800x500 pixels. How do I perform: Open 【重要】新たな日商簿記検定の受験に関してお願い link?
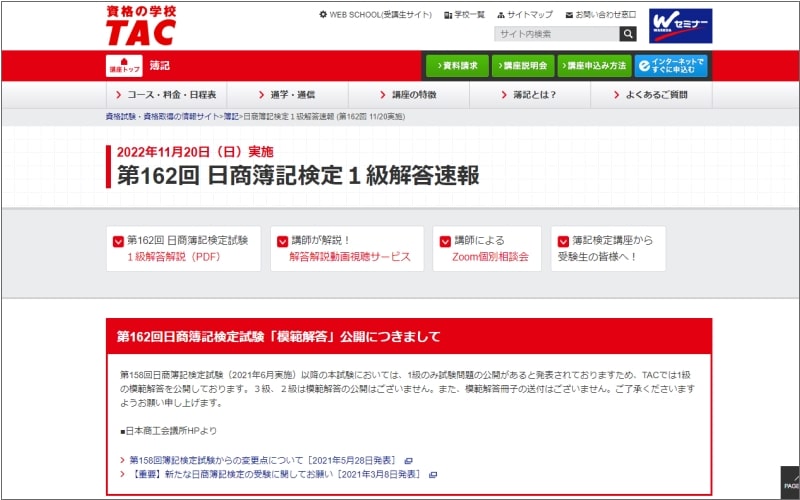click(275, 475)
